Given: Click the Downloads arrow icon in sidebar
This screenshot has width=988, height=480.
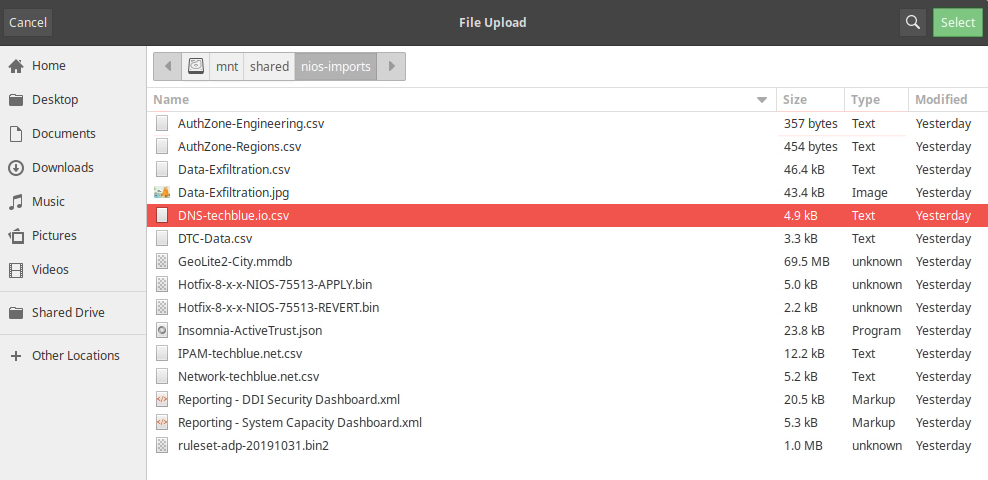Looking at the screenshot, I should point(16,168).
